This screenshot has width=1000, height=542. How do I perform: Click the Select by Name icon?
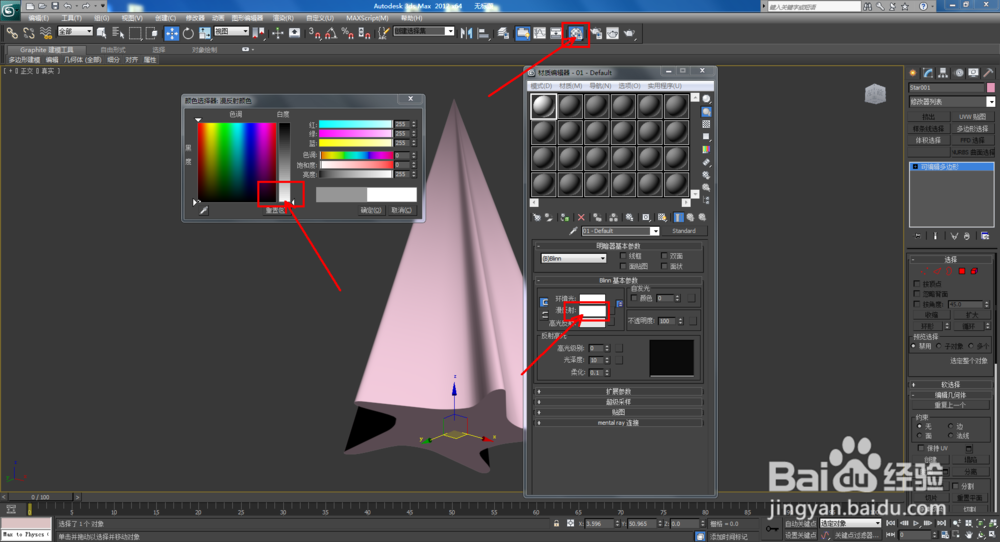[118, 33]
